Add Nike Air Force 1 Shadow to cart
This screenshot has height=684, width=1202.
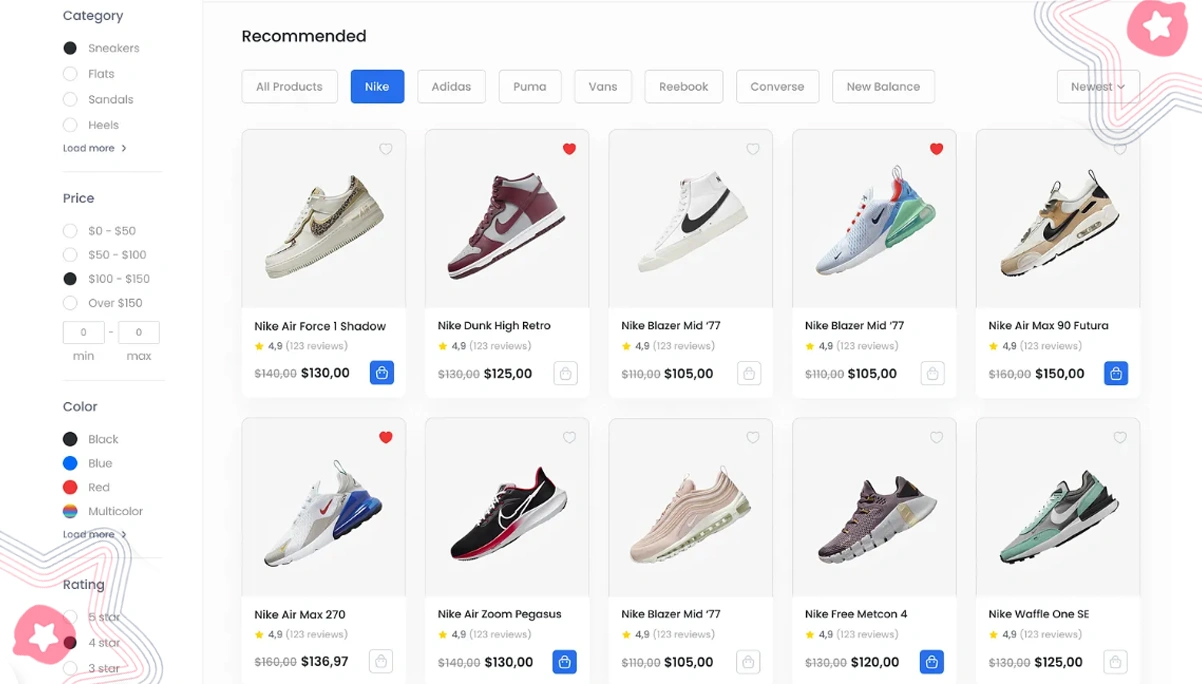381,373
